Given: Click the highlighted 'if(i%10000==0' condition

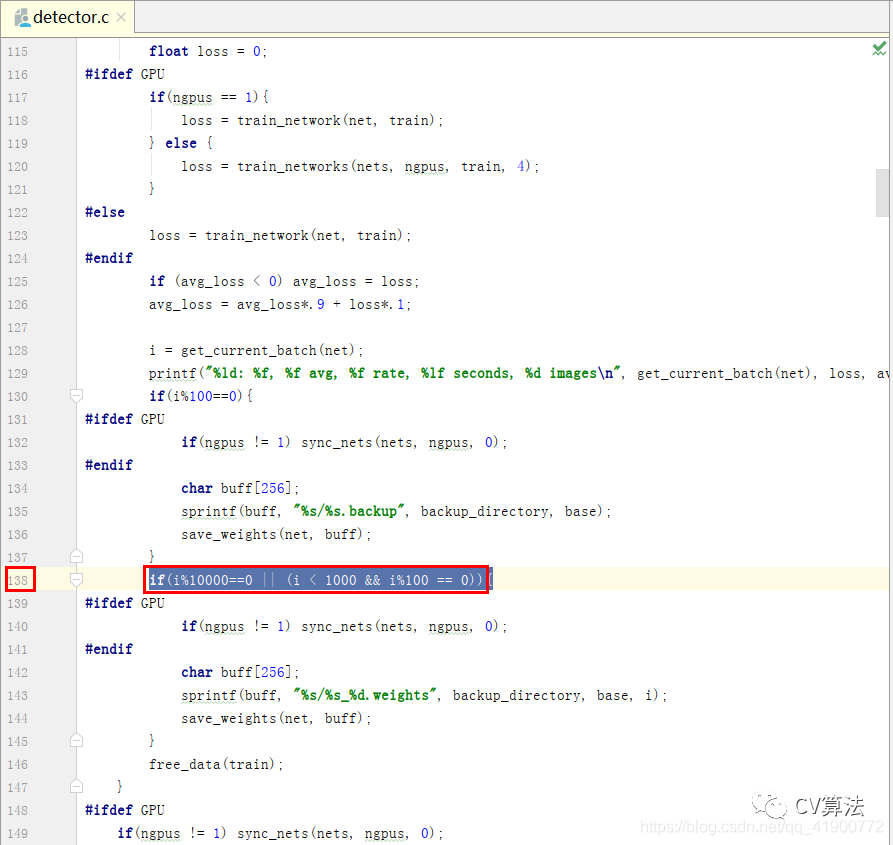Looking at the screenshot, I should 316,580.
